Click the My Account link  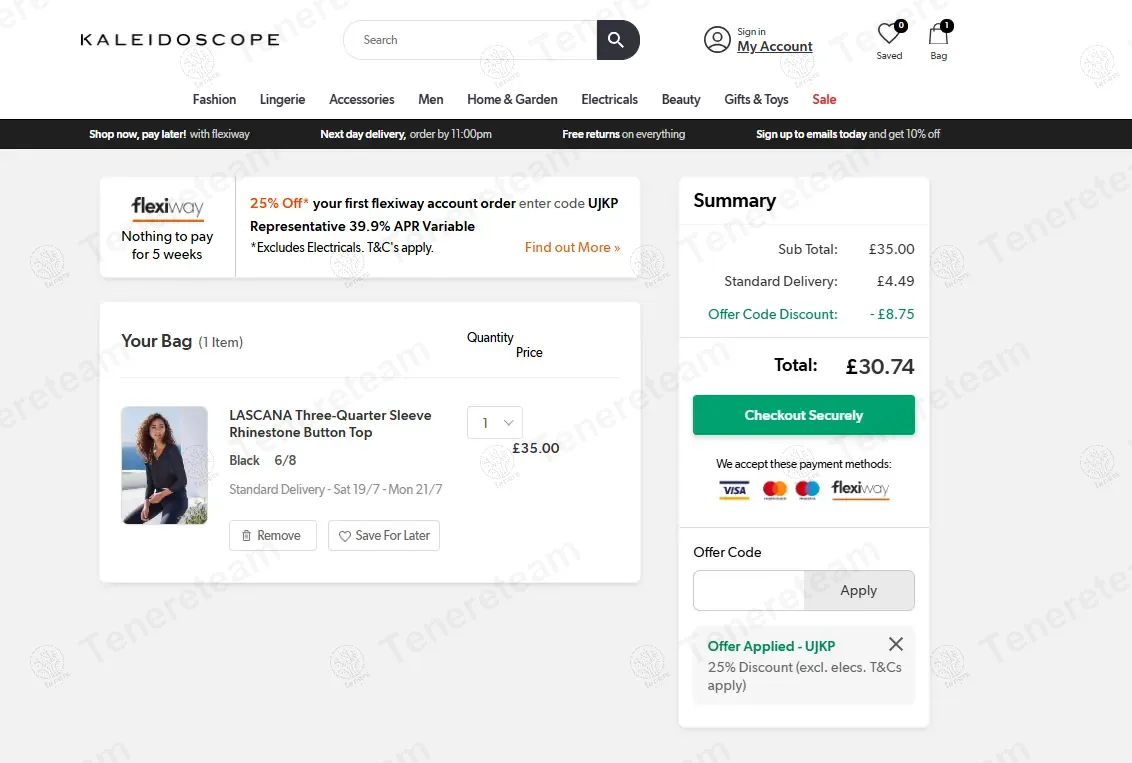tap(774, 47)
